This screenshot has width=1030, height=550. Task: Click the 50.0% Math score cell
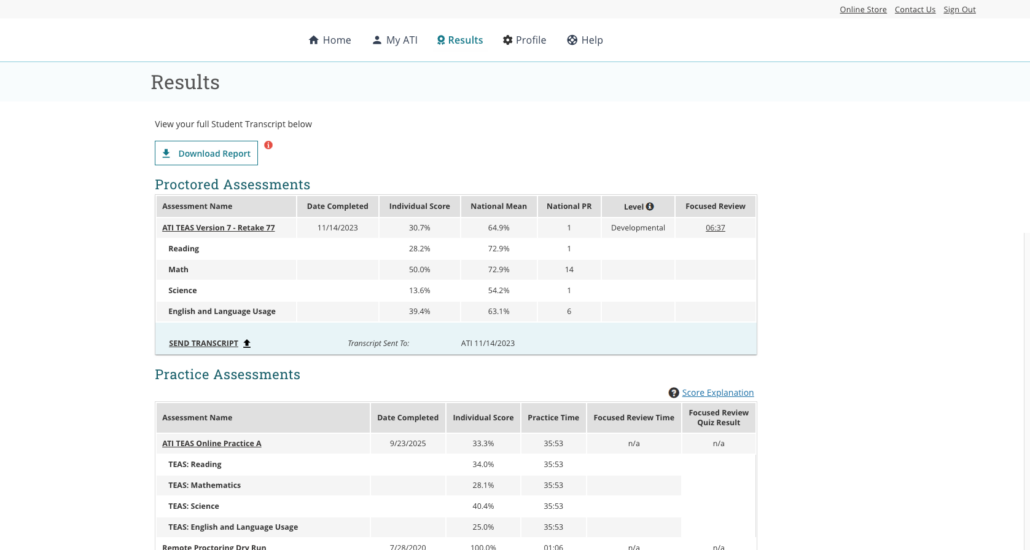tap(420, 269)
